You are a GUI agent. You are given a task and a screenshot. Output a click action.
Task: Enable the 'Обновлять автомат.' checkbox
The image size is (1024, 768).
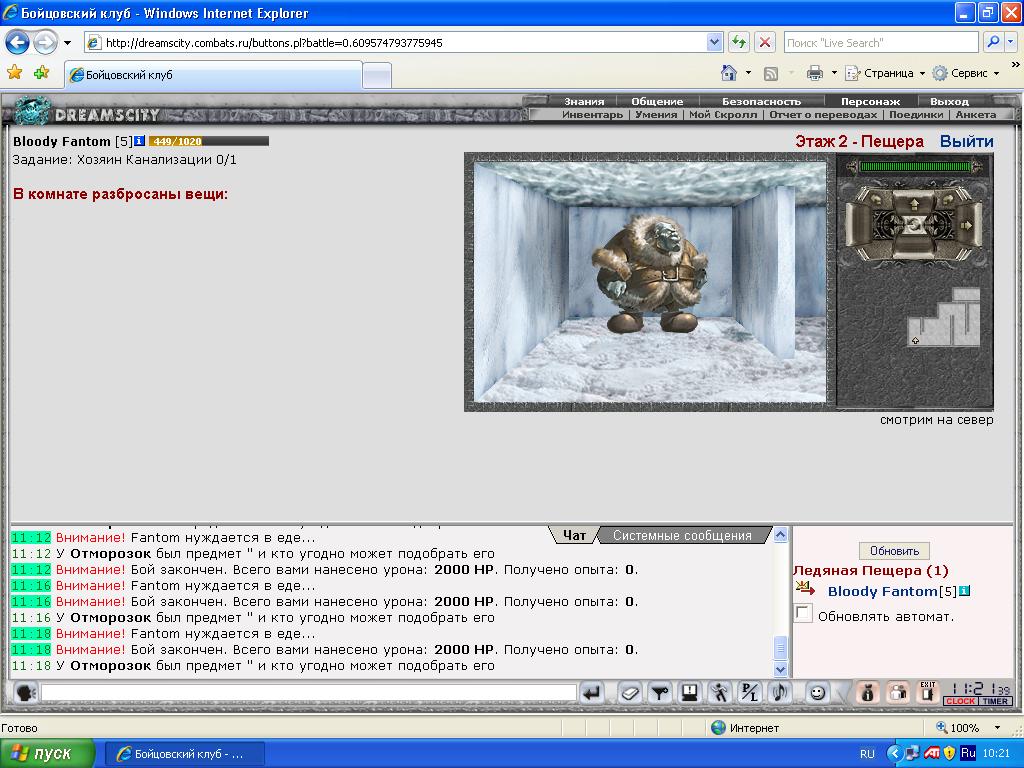pyautogui.click(x=803, y=613)
